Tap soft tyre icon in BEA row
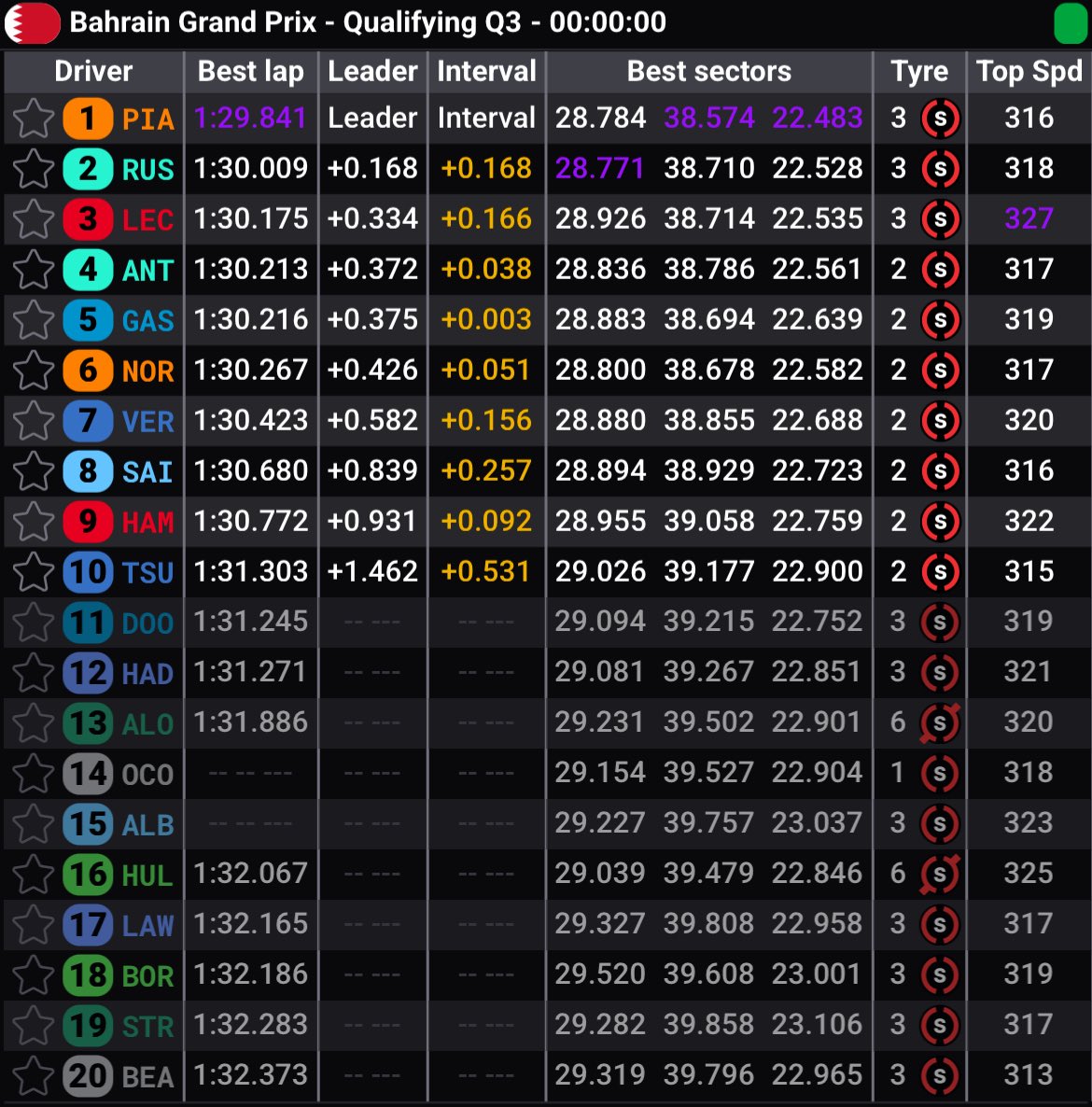The width and height of the screenshot is (1092, 1107). click(x=940, y=1076)
